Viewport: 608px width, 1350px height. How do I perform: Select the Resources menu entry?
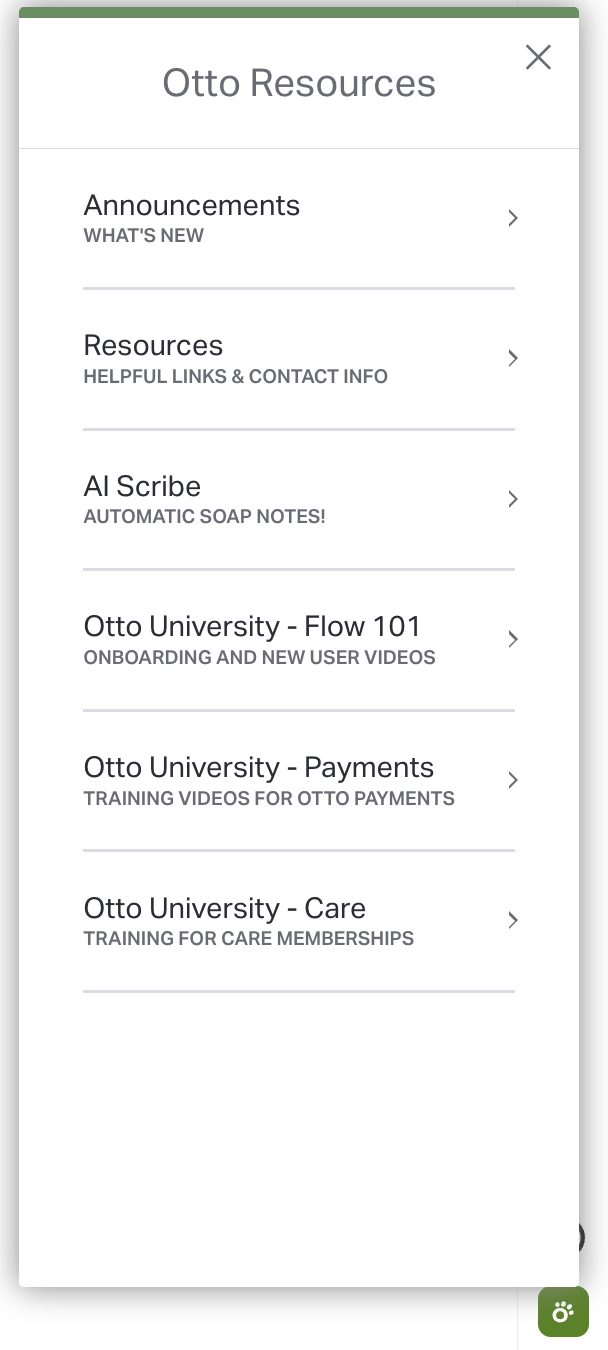pos(299,359)
